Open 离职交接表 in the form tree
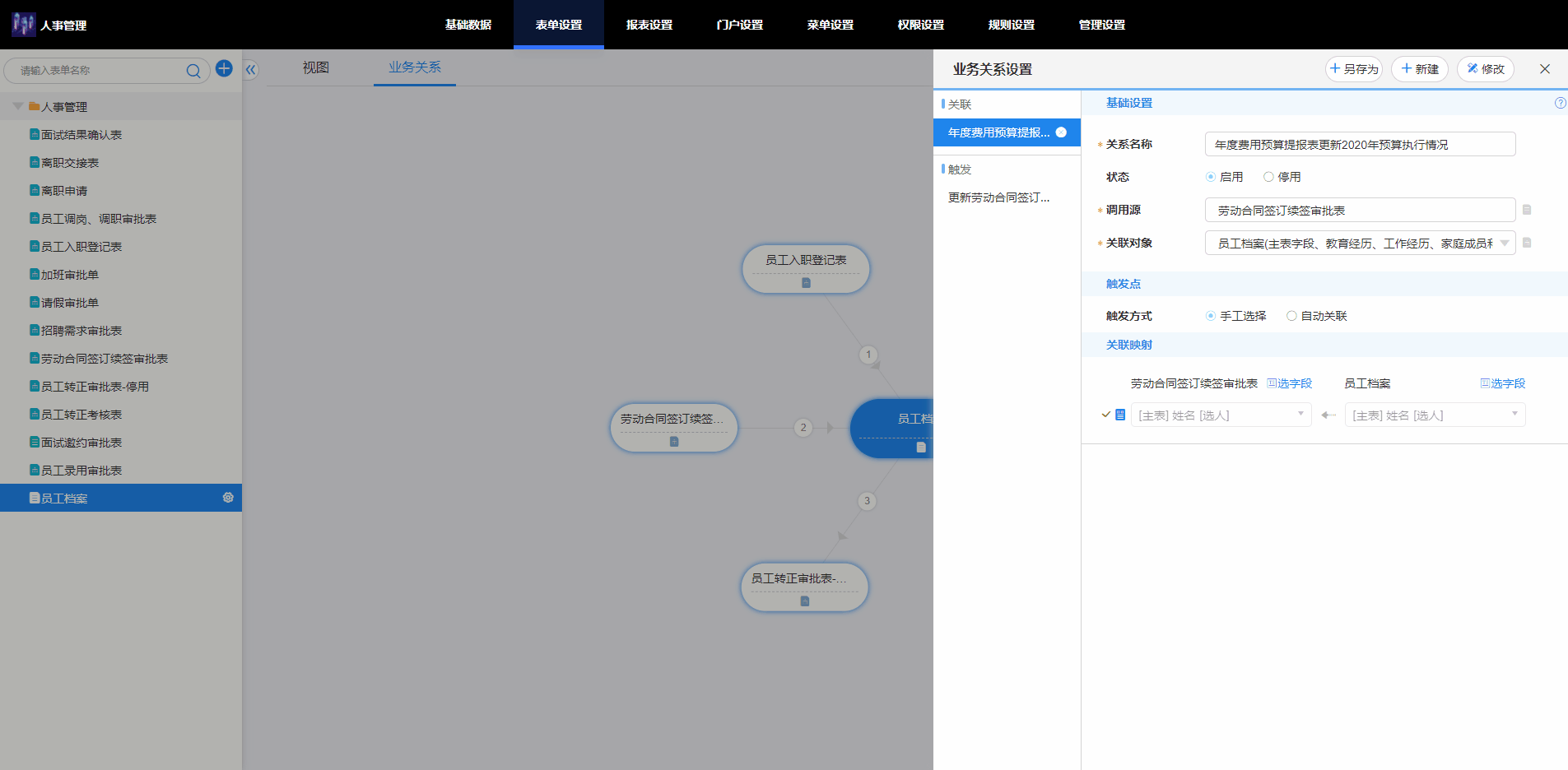 pos(70,163)
